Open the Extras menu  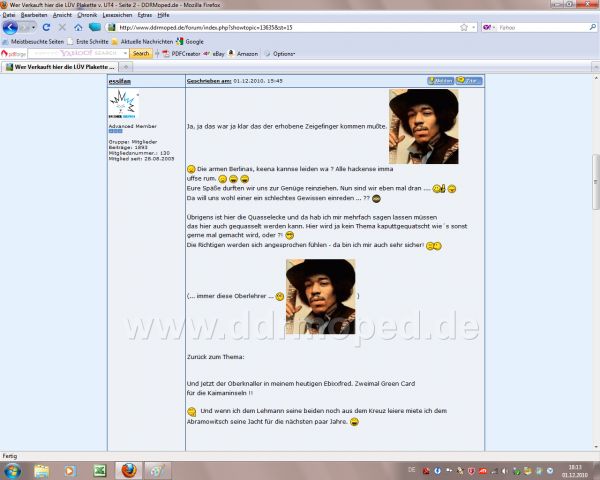[142, 15]
